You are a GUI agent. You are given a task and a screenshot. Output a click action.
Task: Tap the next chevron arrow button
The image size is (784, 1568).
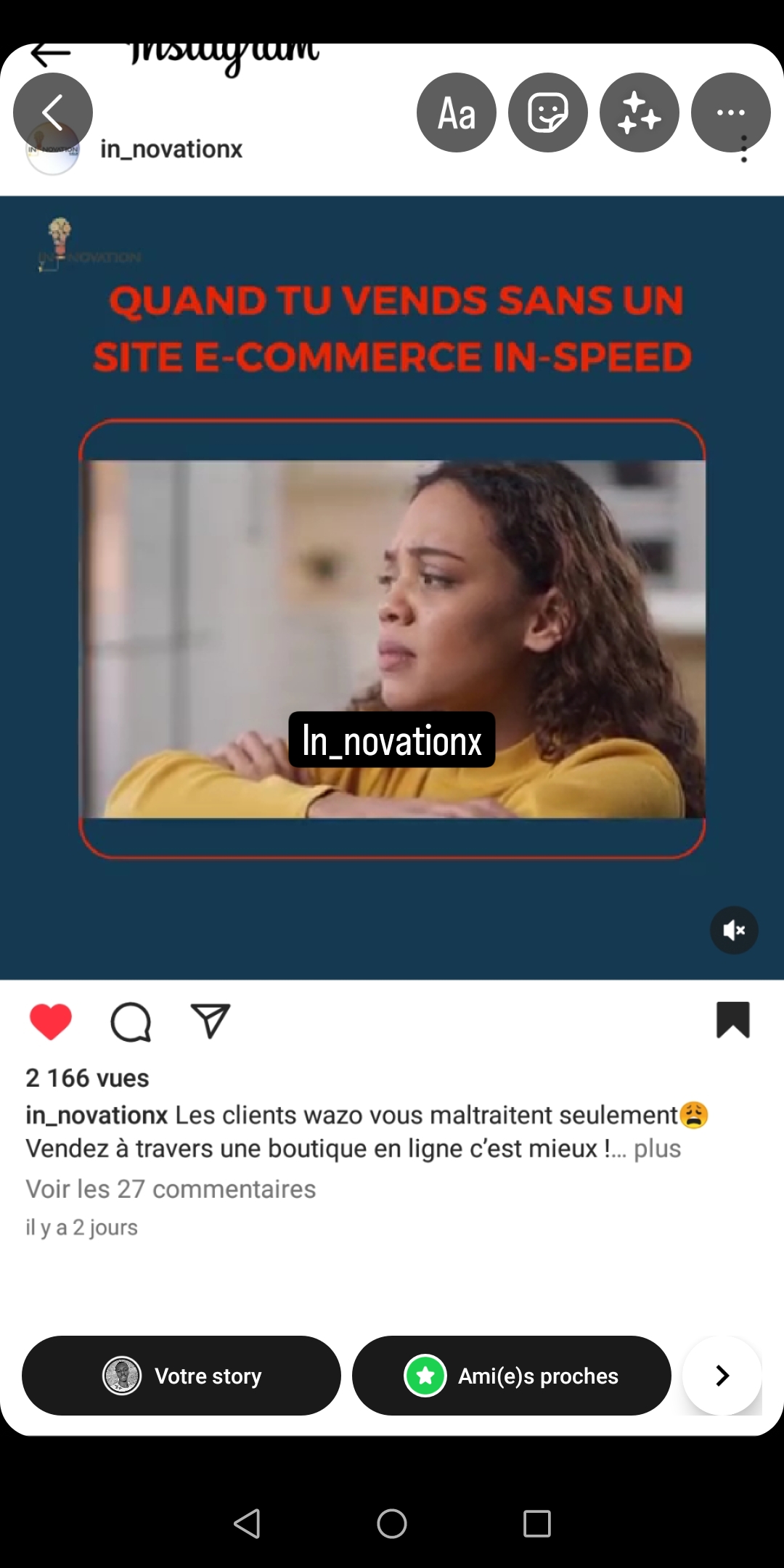pos(722,1376)
